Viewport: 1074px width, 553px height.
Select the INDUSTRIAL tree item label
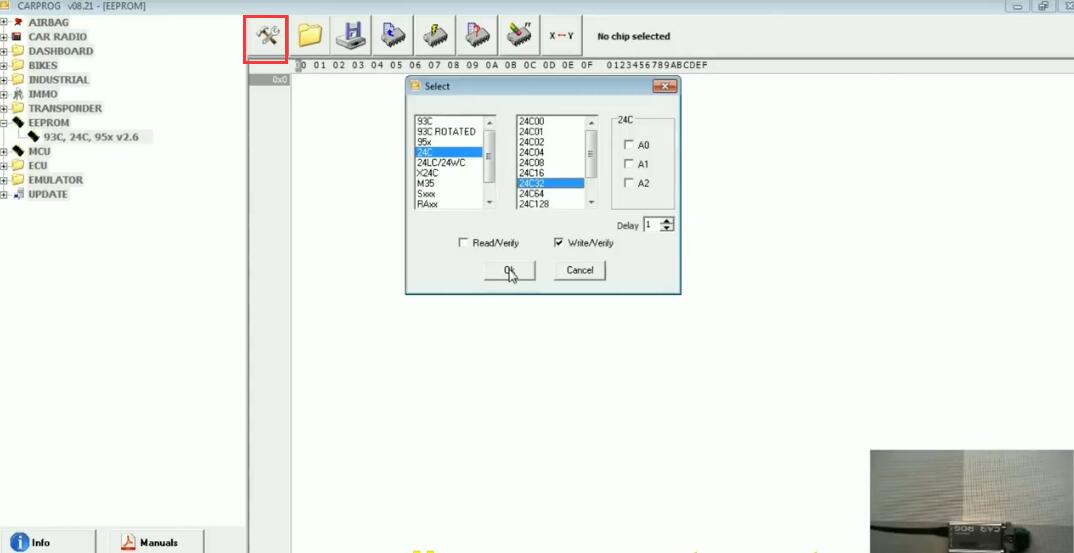(58, 79)
